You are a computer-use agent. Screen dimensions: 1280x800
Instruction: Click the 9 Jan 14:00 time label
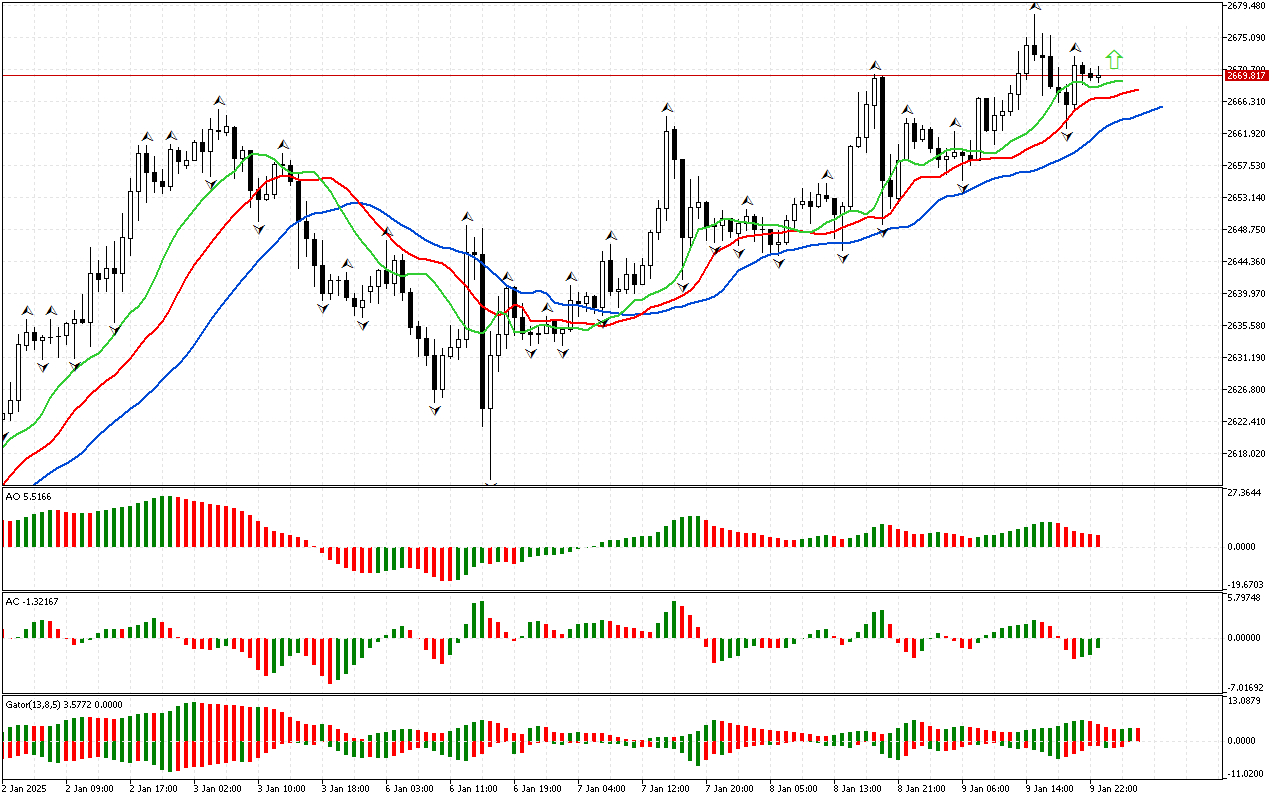click(x=1048, y=789)
